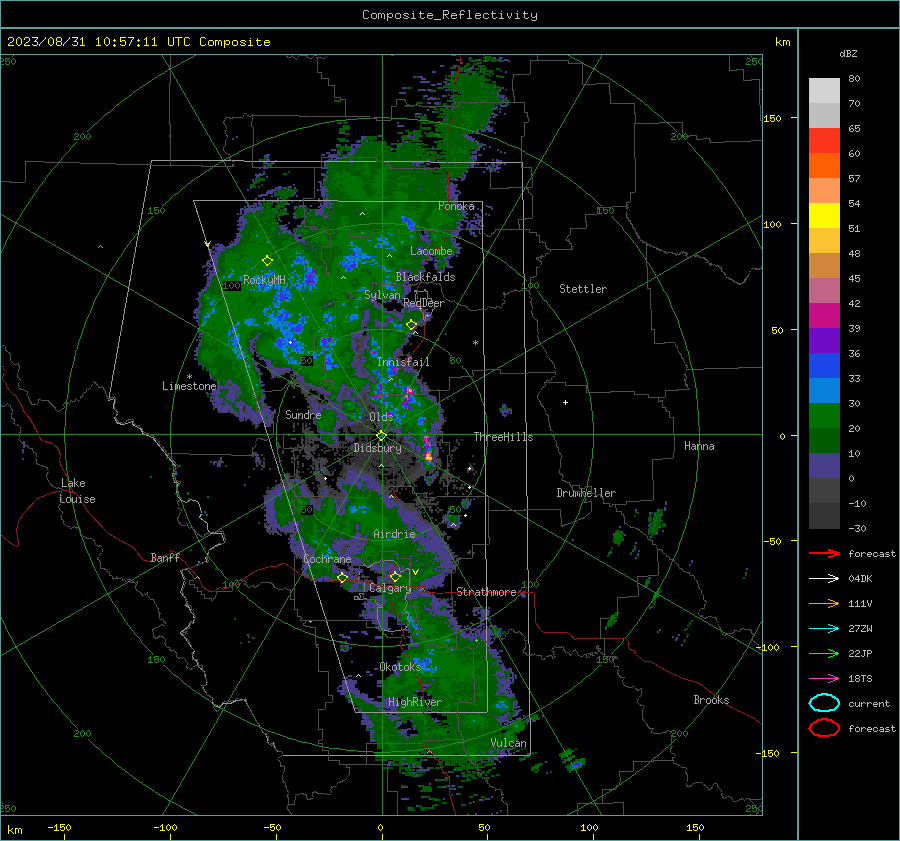Click the white 04DK arrow icon
The height and width of the screenshot is (841, 900).
[x=824, y=579]
